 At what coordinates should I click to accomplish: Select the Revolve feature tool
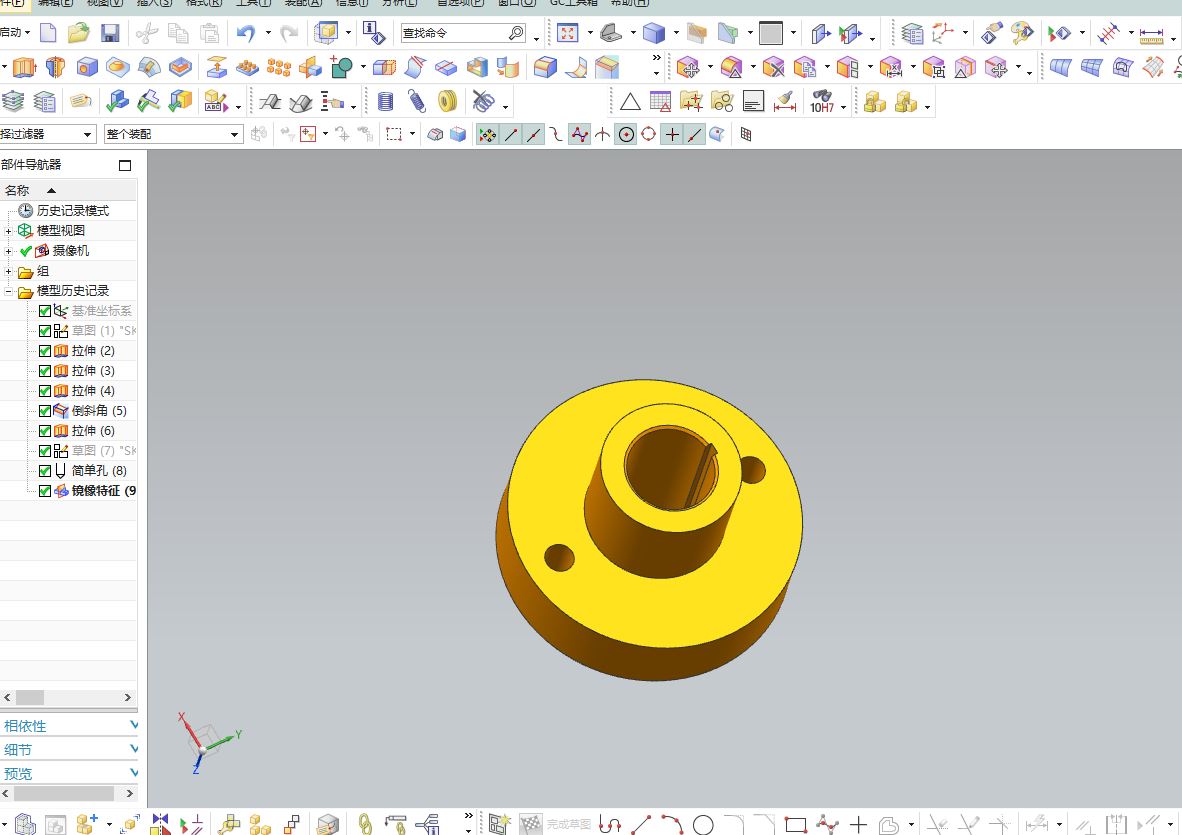(x=56, y=68)
